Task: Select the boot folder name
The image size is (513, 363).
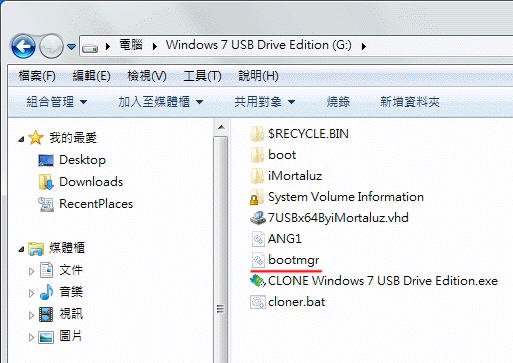Action: click(x=282, y=155)
